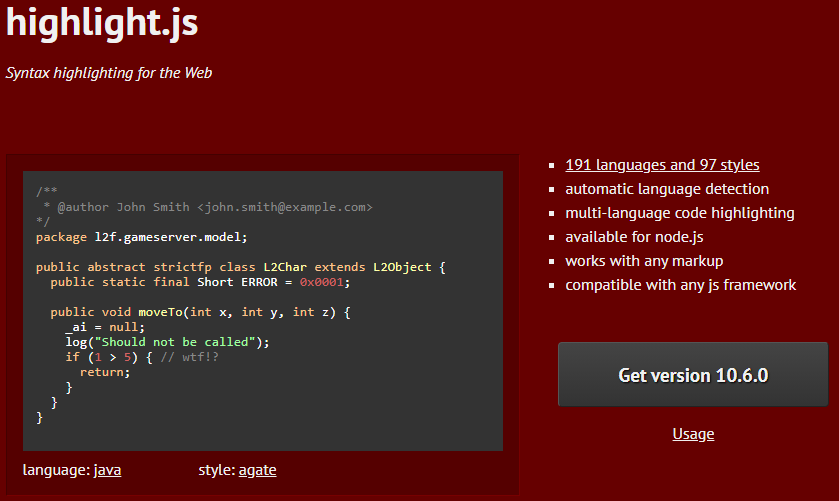Click the 'style:' label
Viewport: 839px width, 501px height.
[x=217, y=470]
